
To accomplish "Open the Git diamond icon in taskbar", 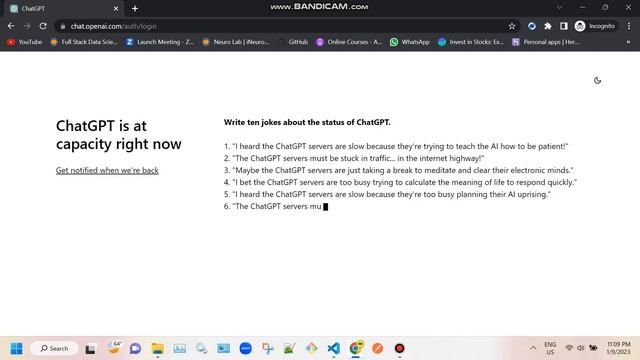I will click(311, 348).
